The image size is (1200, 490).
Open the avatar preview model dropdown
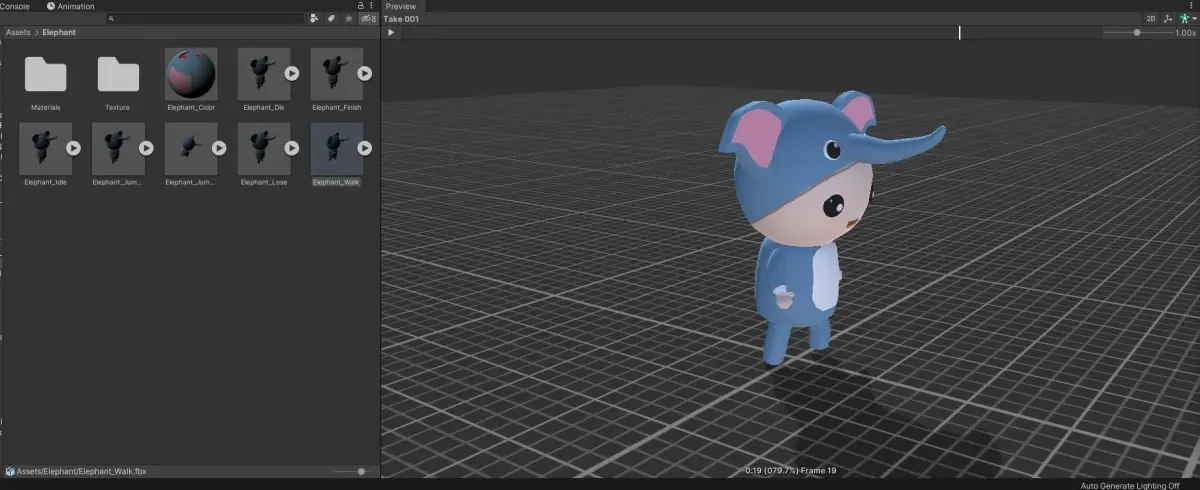(x=1186, y=19)
